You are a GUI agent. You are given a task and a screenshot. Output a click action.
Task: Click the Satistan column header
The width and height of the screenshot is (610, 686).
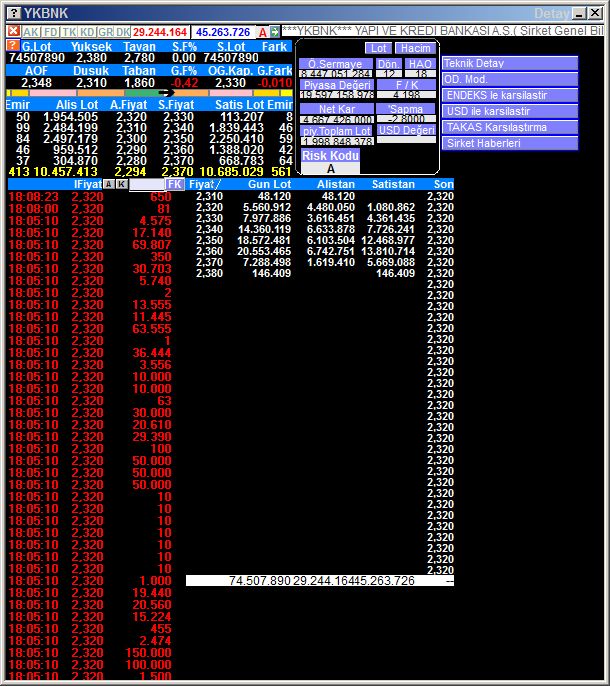click(393, 184)
